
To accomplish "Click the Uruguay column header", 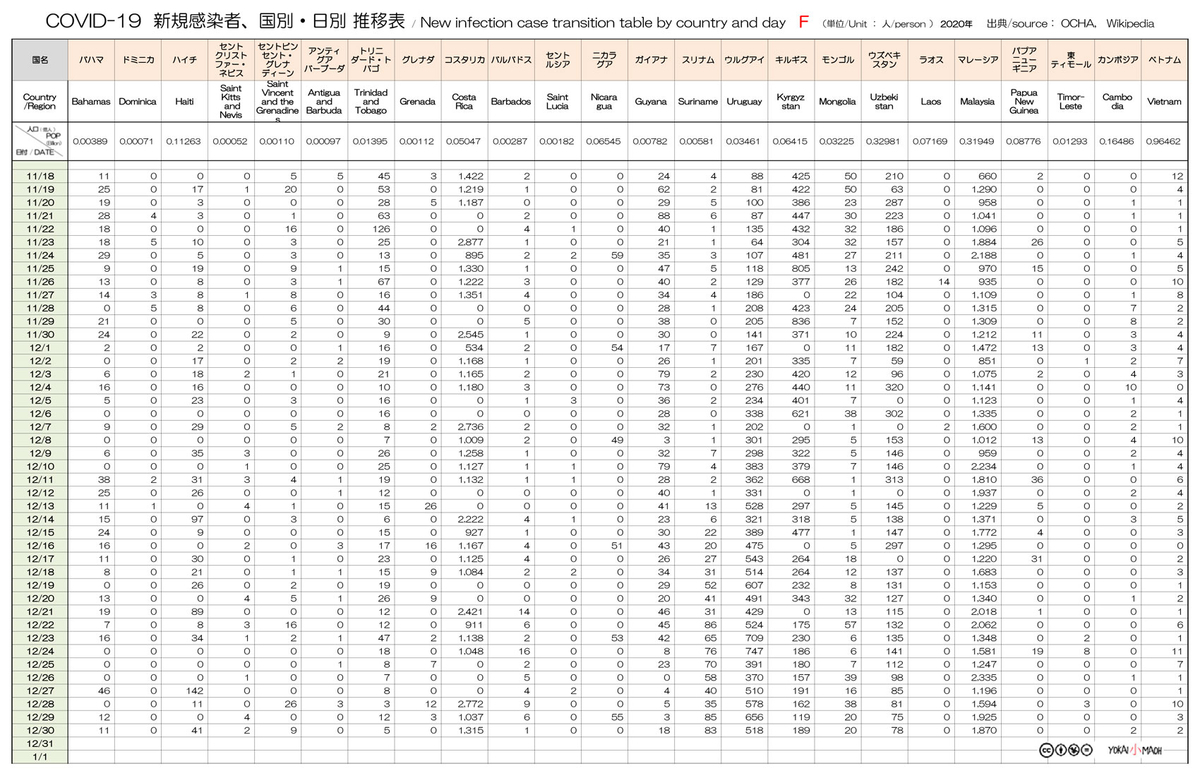I will click(744, 102).
